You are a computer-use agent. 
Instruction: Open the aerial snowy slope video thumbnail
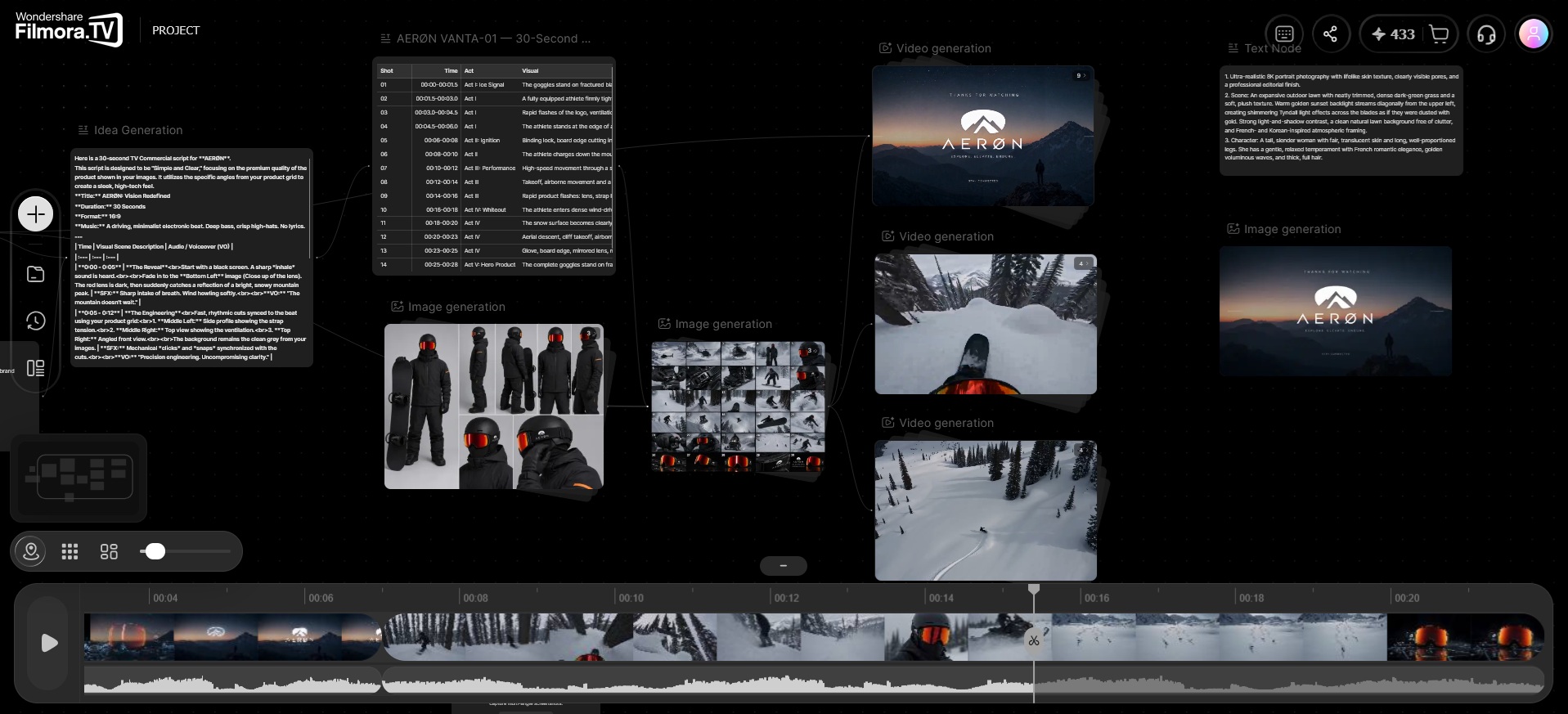[986, 510]
